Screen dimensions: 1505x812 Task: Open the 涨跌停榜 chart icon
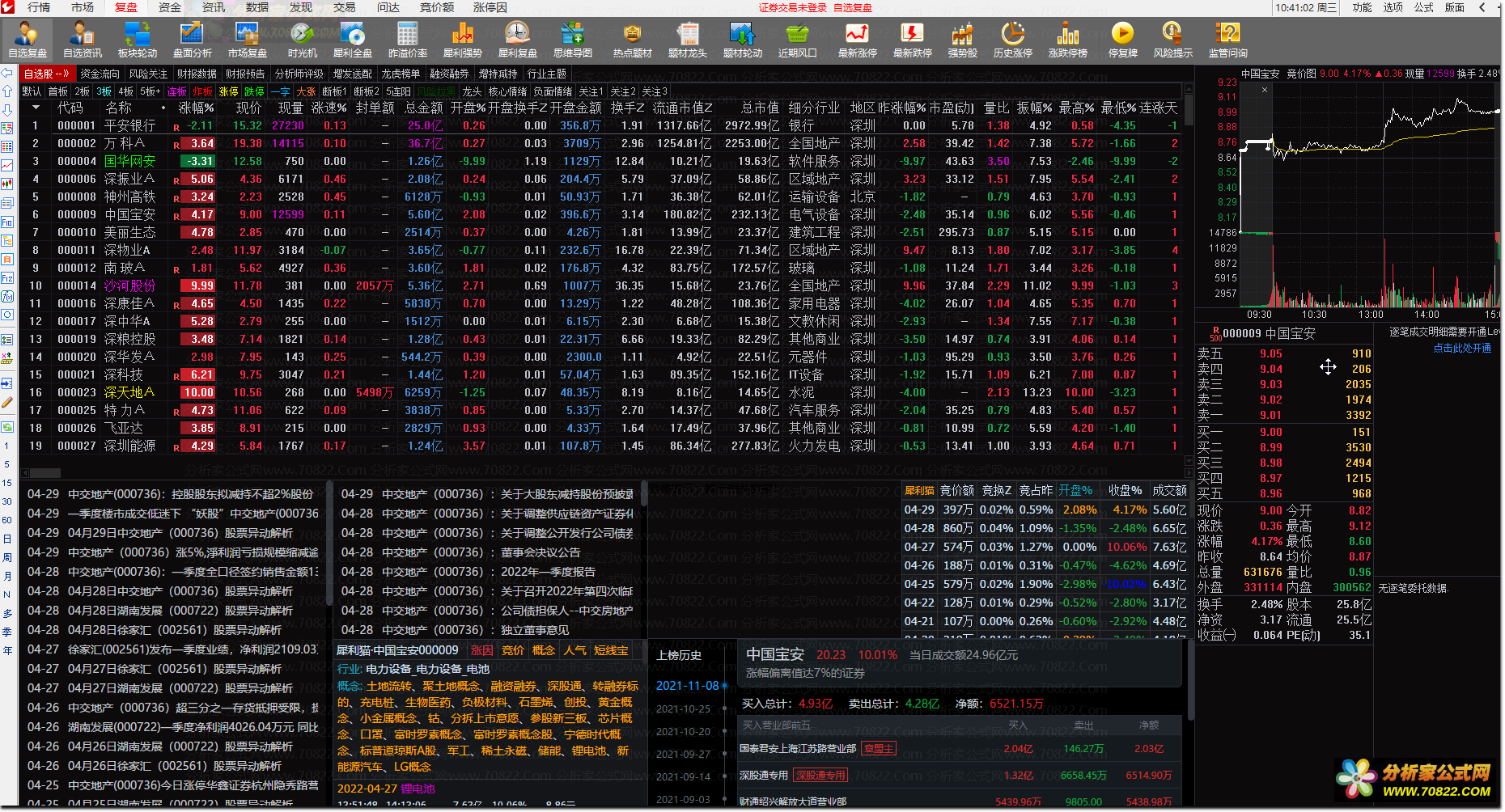(x=1068, y=39)
